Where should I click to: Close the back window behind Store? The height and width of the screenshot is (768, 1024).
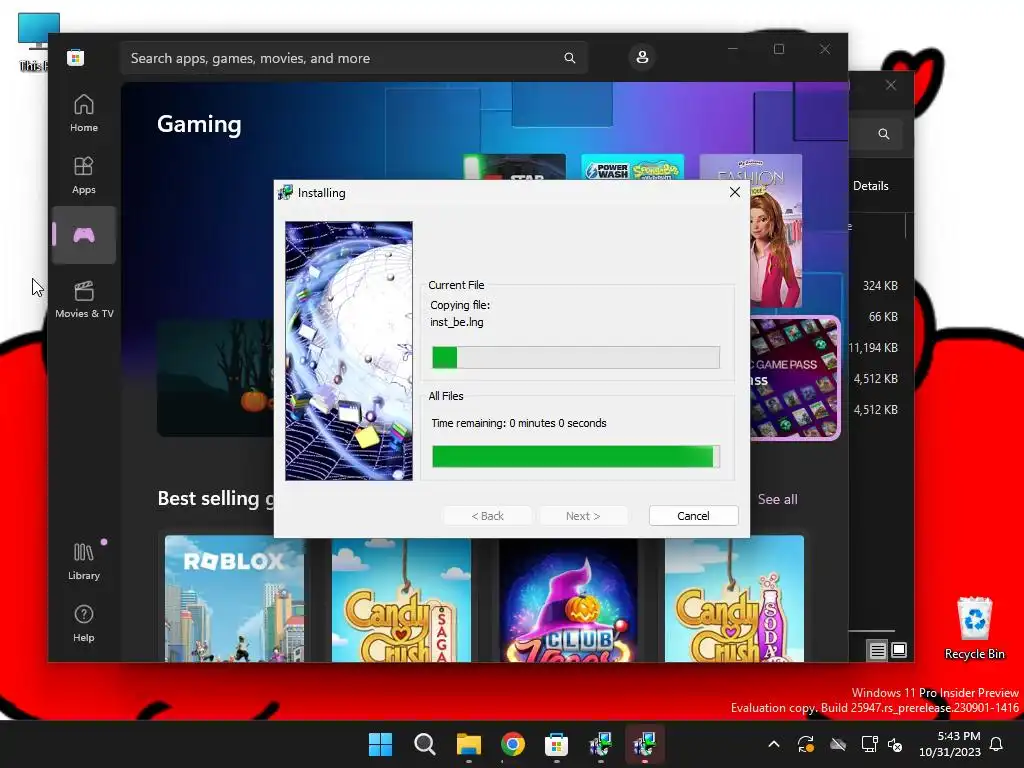[x=891, y=86]
